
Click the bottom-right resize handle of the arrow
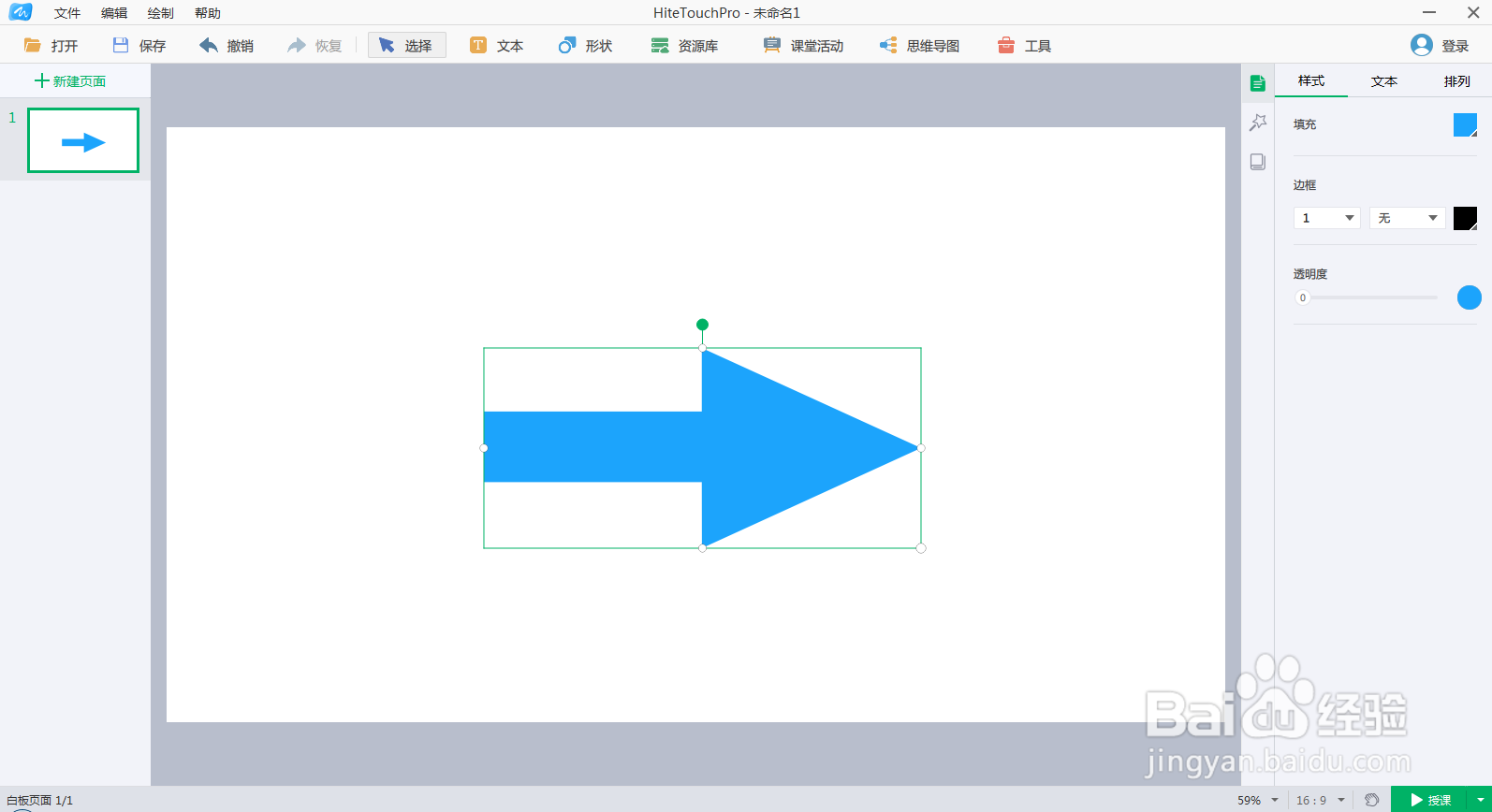click(x=921, y=548)
